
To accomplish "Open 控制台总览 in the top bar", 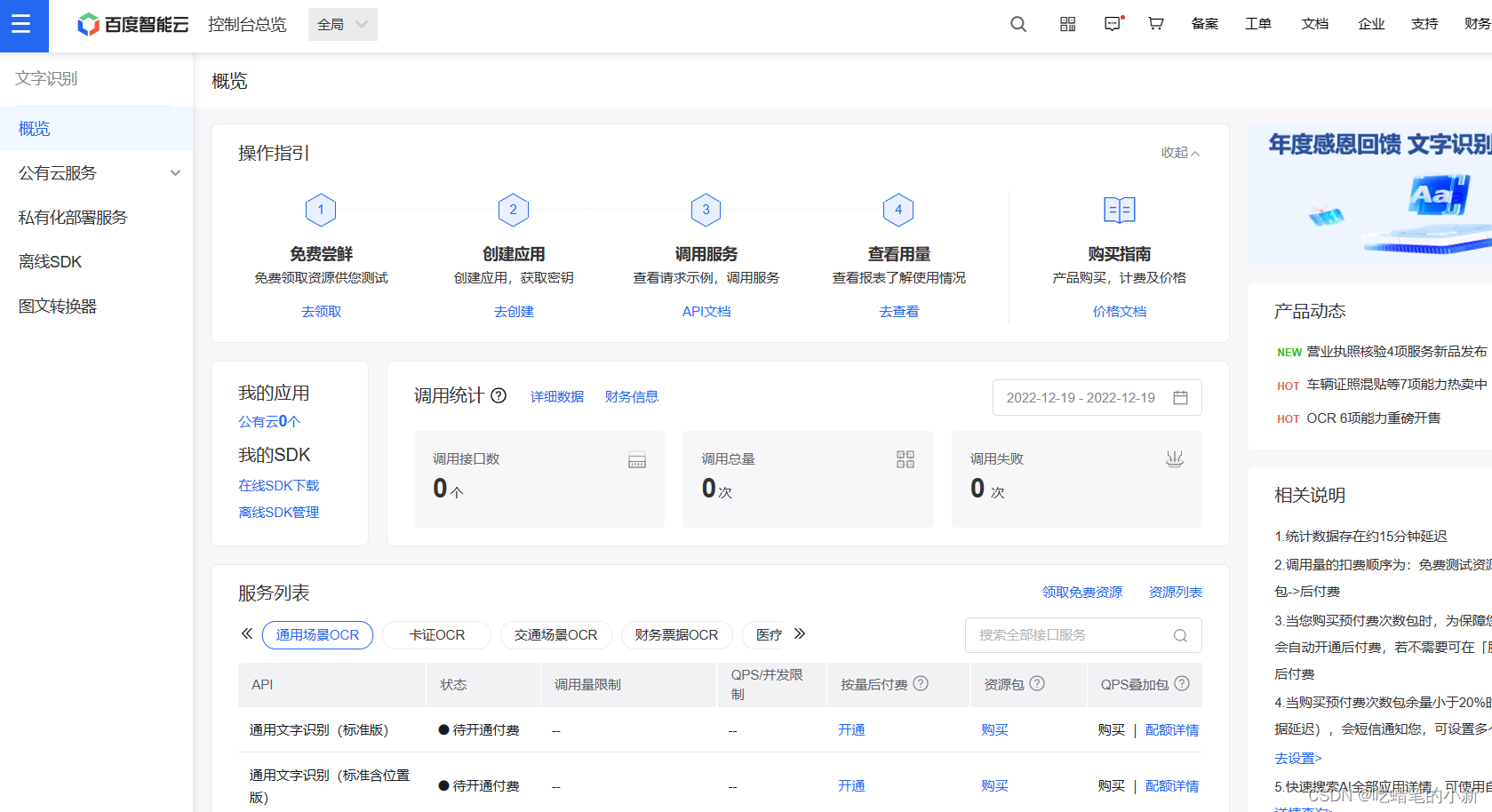I will pos(247,24).
